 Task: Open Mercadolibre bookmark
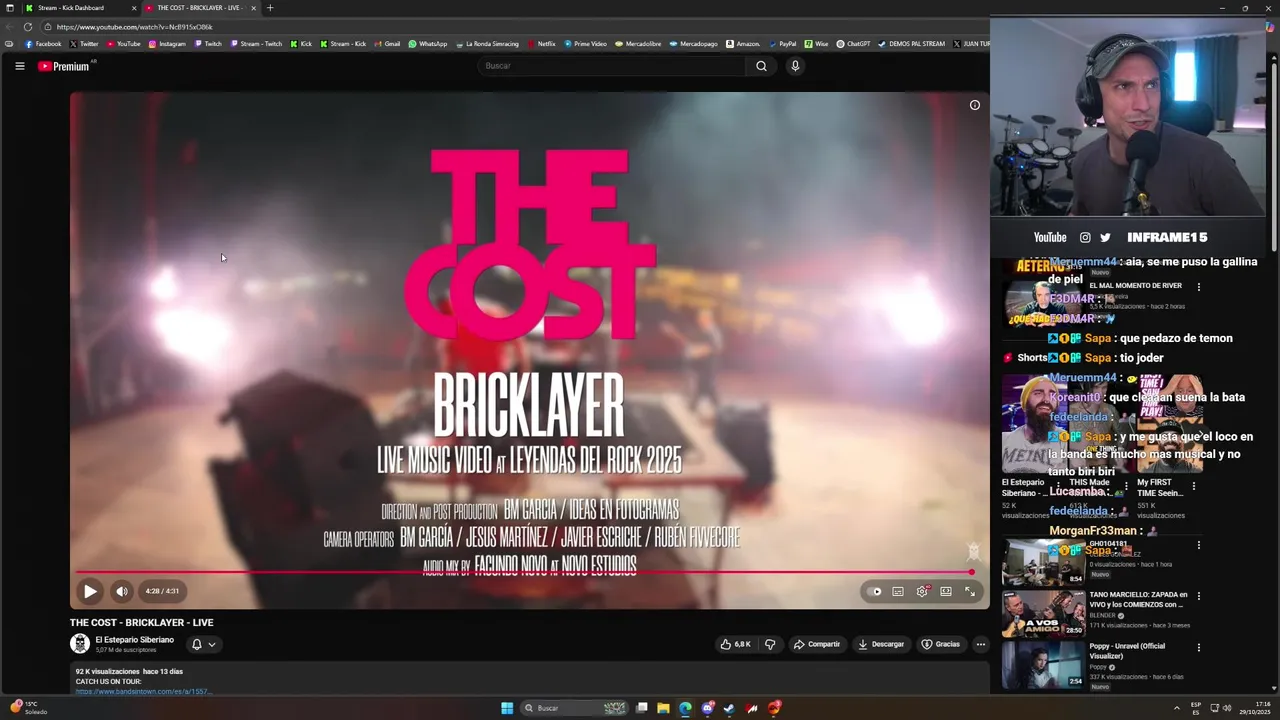638,44
